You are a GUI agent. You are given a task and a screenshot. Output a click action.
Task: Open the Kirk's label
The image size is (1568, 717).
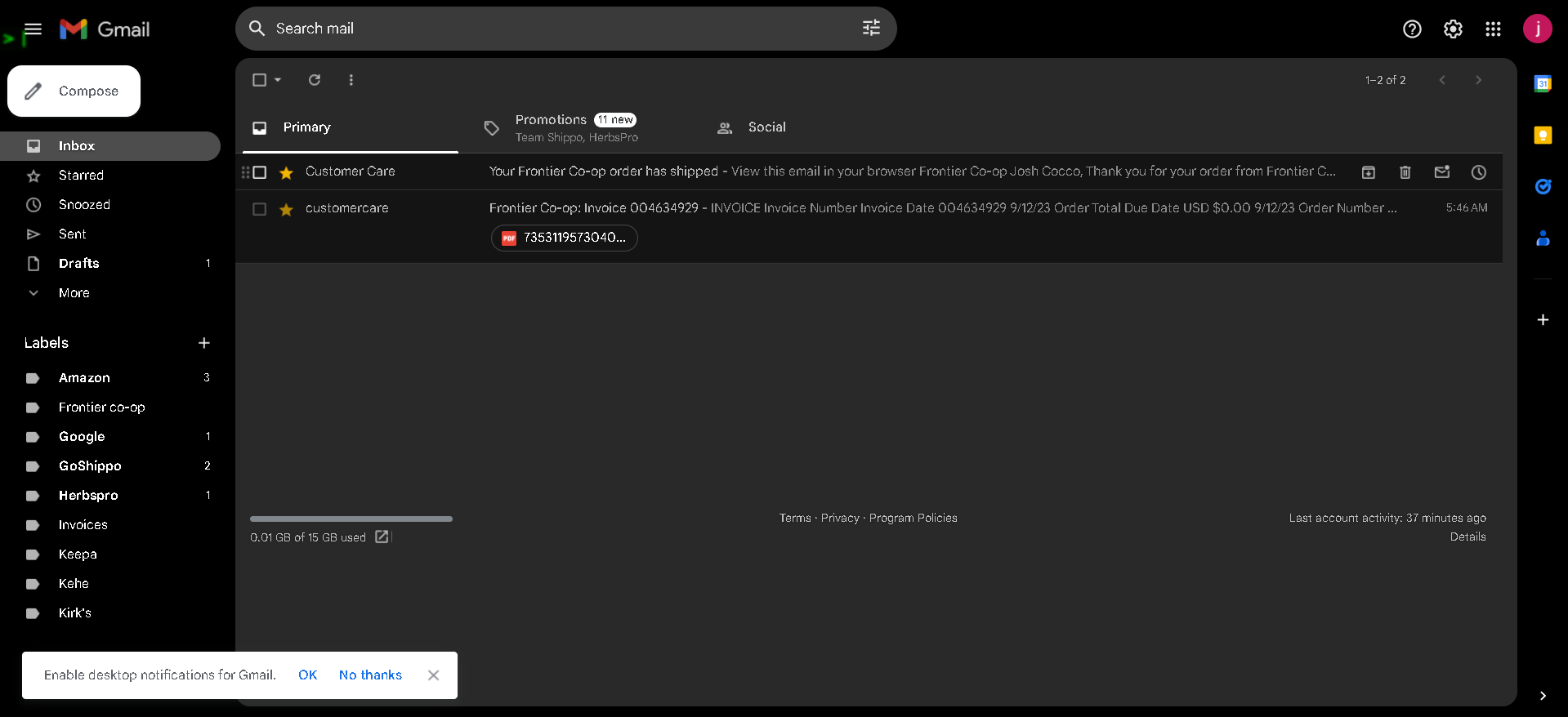click(110, 613)
